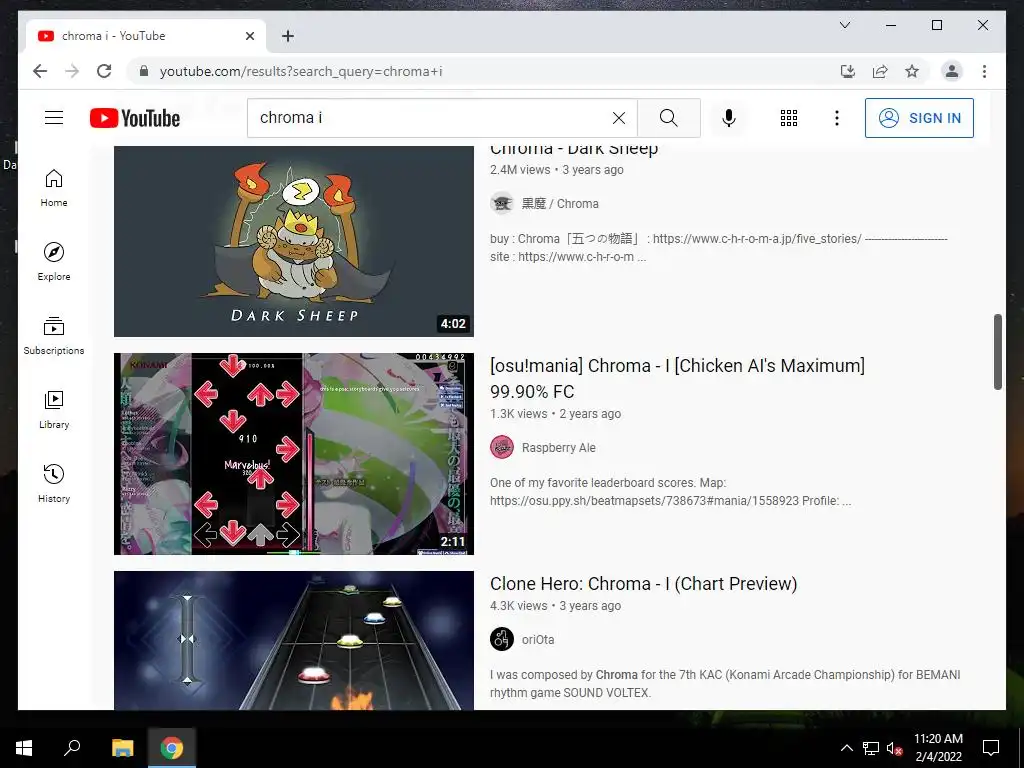Click the address bar URL
The width and height of the screenshot is (1024, 768).
301,71
